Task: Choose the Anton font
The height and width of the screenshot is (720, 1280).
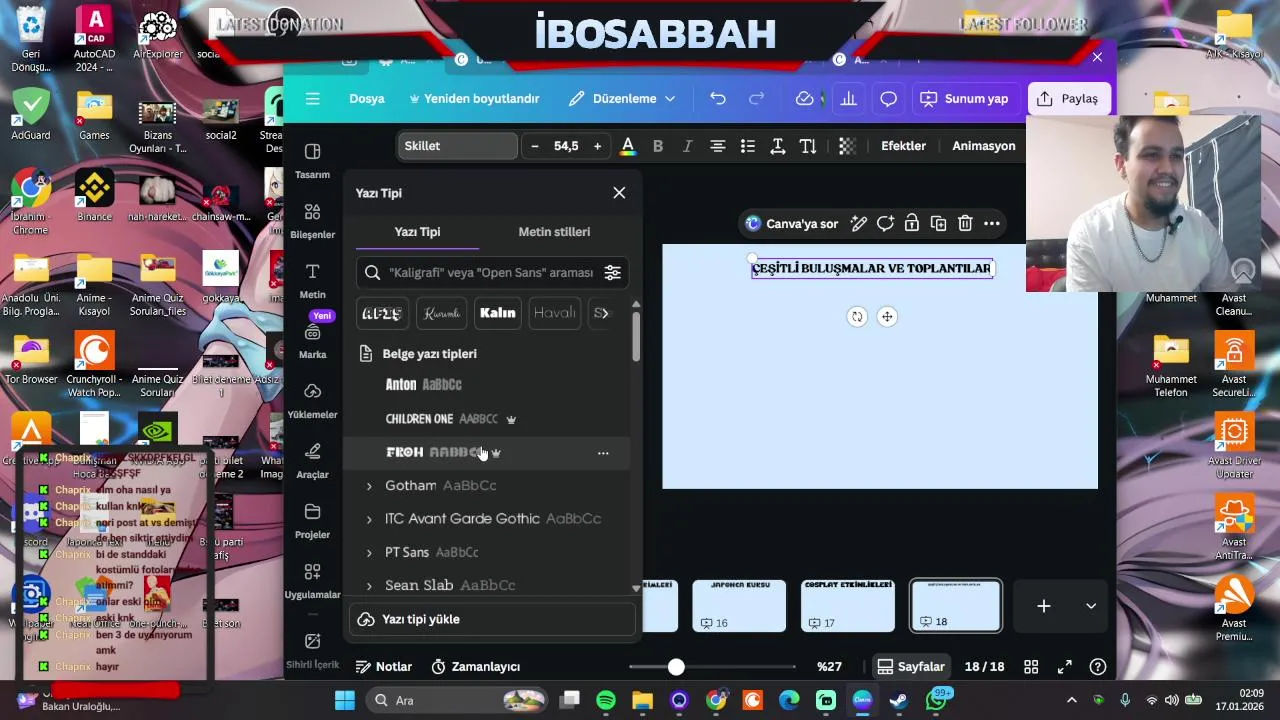Action: coord(424,384)
